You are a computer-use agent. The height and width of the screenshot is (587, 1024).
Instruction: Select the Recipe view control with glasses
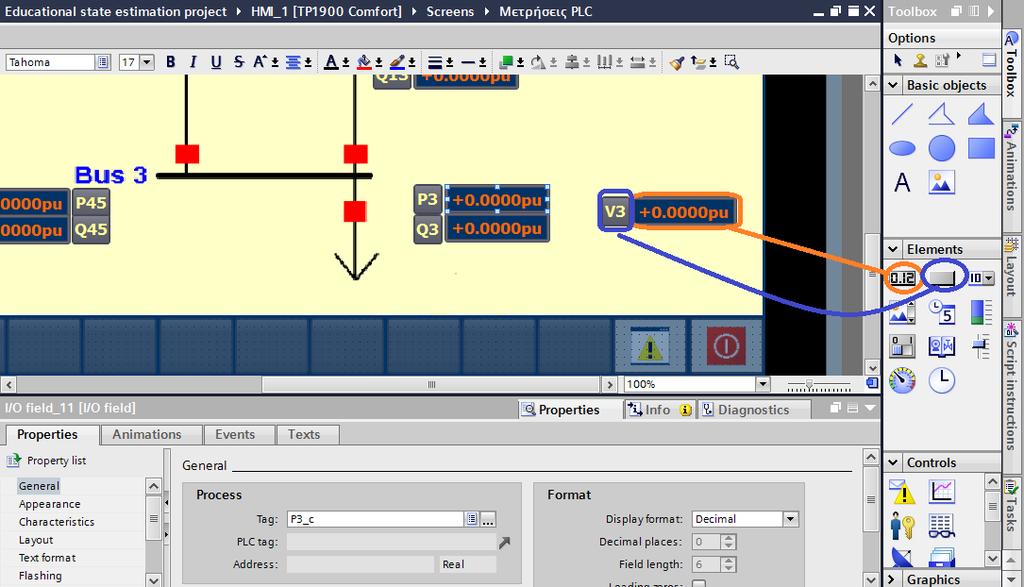942,525
